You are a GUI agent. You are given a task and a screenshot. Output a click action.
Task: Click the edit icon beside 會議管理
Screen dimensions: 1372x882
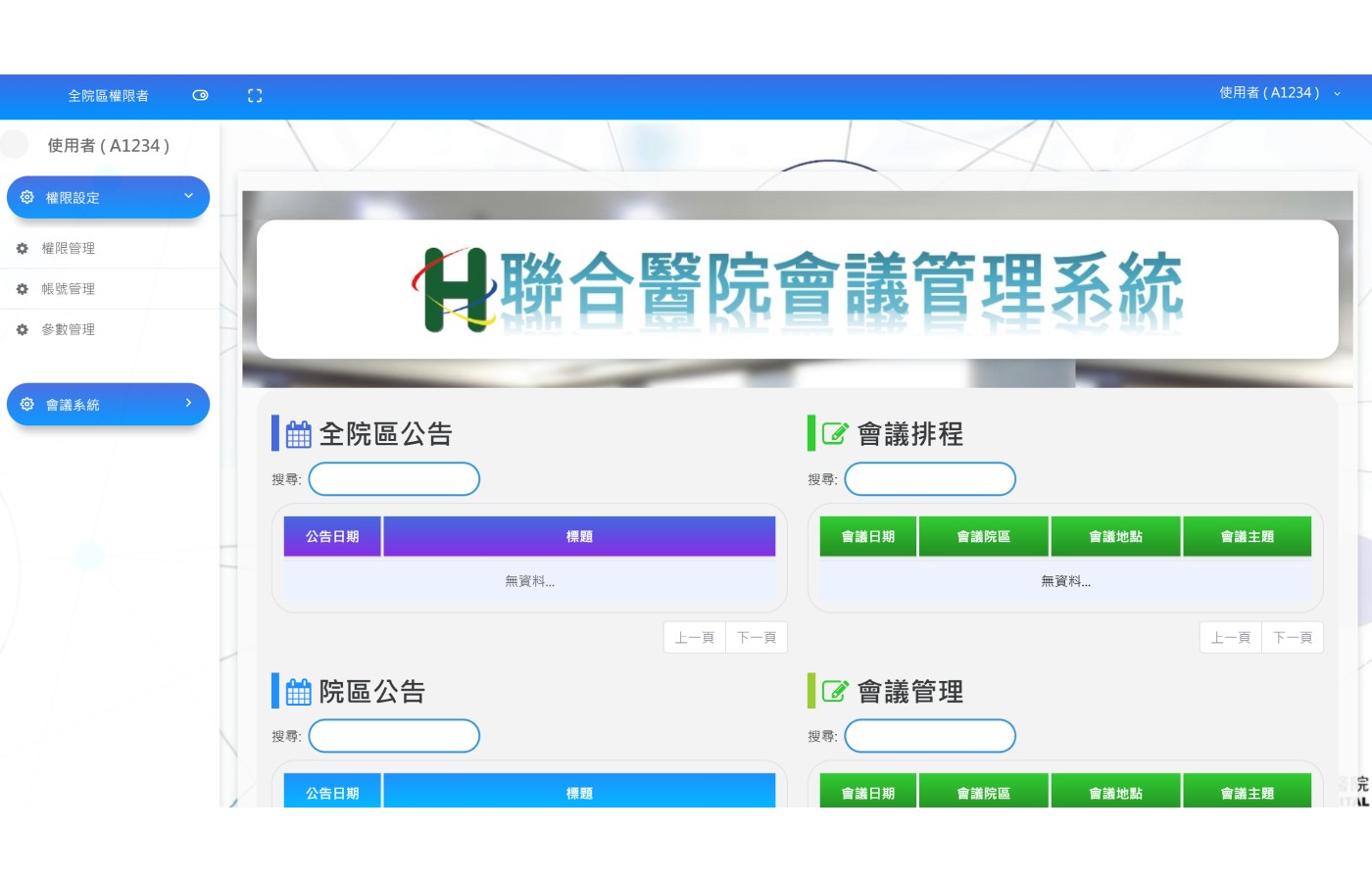835,692
